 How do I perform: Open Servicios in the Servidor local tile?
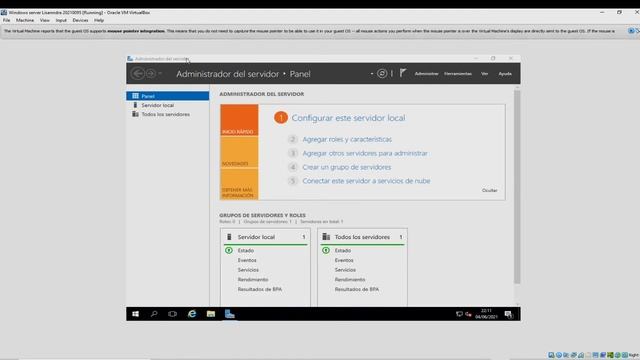click(248, 270)
